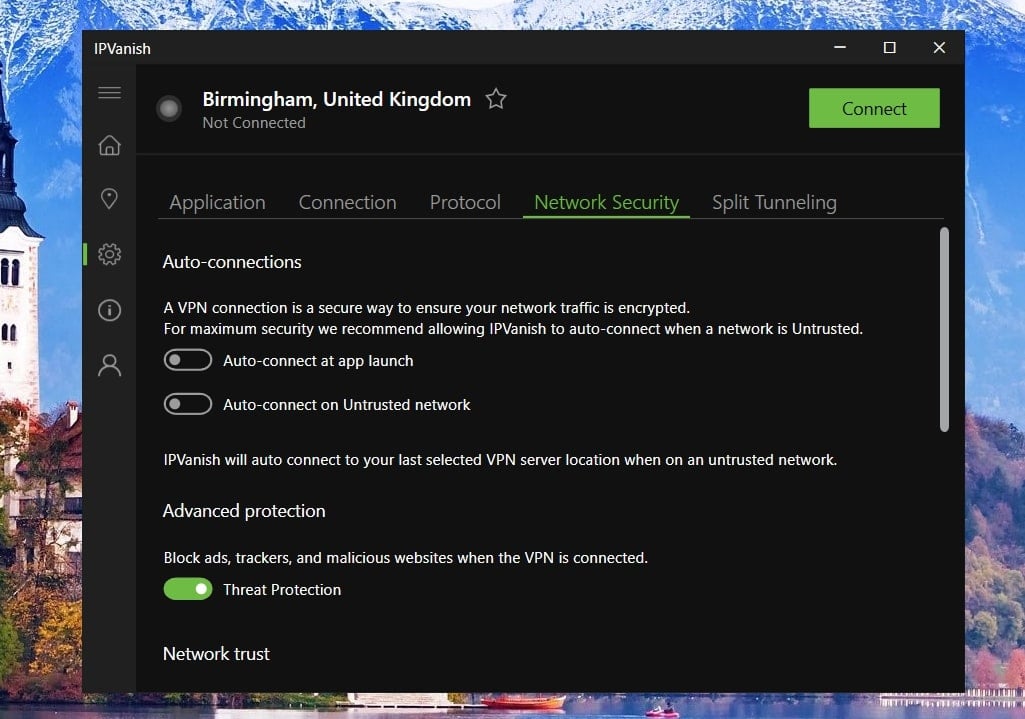Image resolution: width=1025 pixels, height=719 pixels.
Task: Select the Network Security tab
Action: pos(606,203)
